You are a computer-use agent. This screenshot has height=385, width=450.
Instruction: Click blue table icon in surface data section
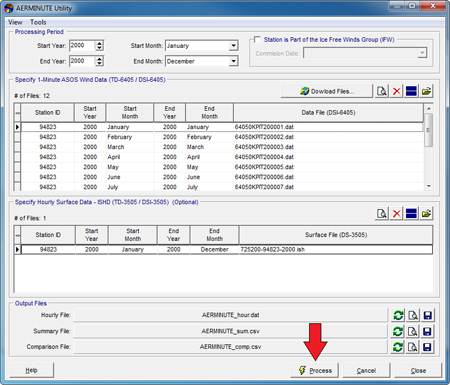click(411, 213)
